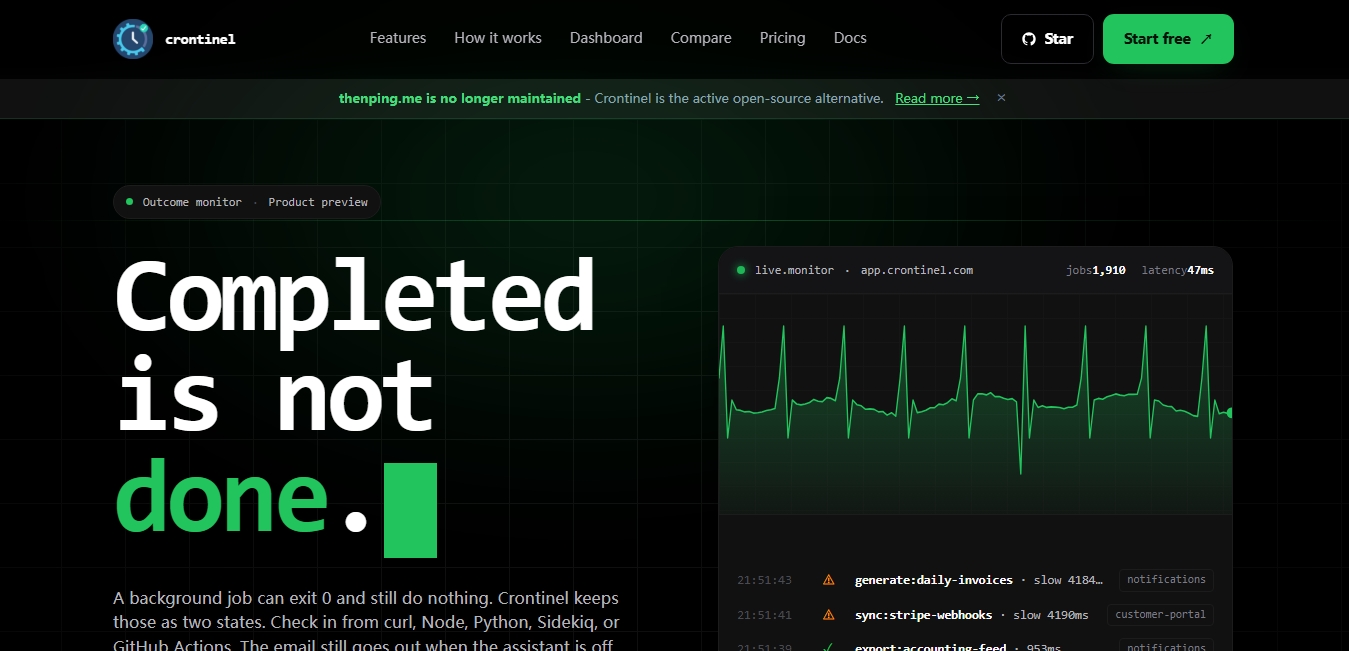Click the customer-portal tag
The image size is (1349, 651).
click(1160, 614)
